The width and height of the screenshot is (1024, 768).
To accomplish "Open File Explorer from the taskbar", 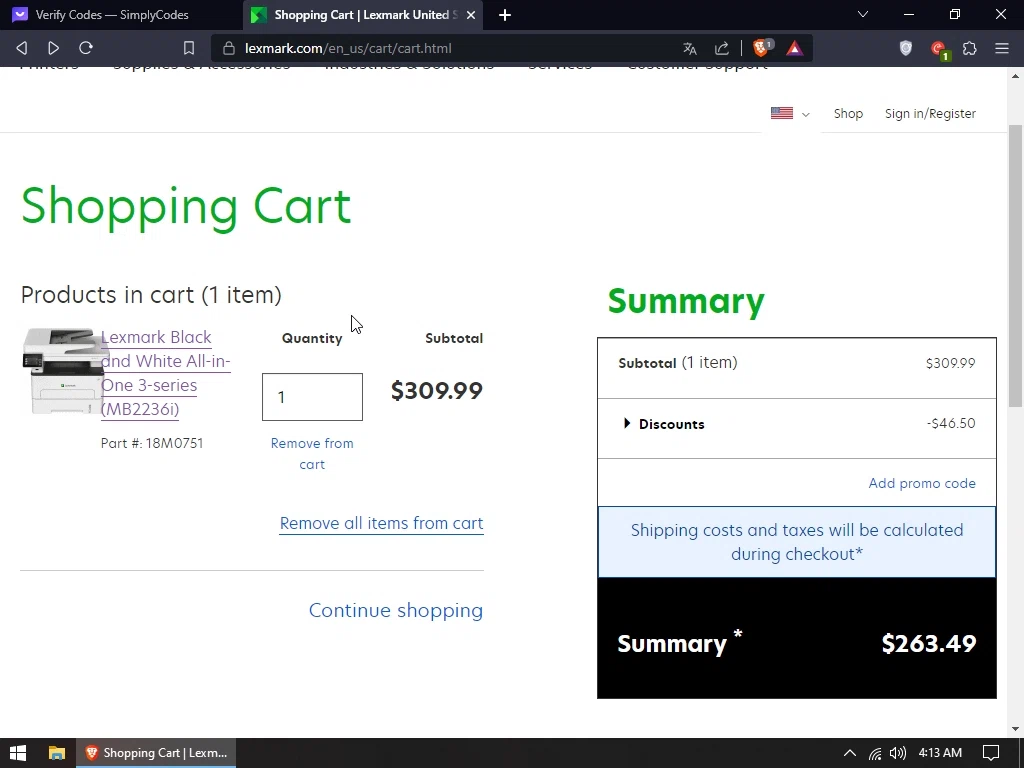I will coord(57,753).
